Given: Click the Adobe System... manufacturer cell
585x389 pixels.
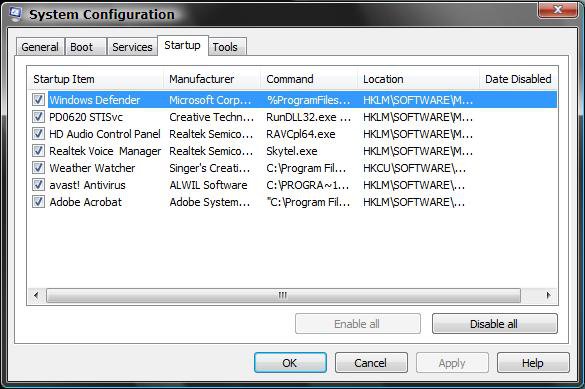Looking at the screenshot, I should (x=210, y=202).
